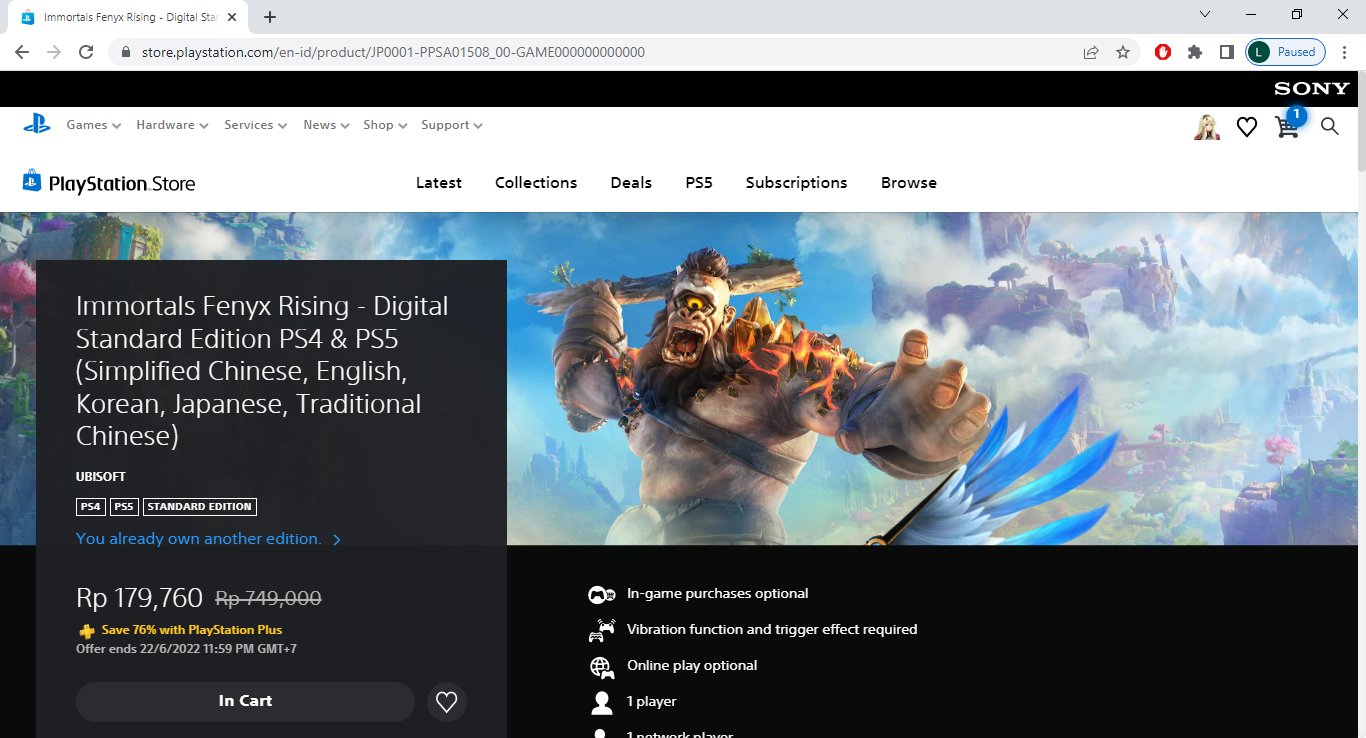Open the shopping cart with 1 item
Viewport: 1366px width, 738px height.
pyautogui.click(x=1289, y=124)
